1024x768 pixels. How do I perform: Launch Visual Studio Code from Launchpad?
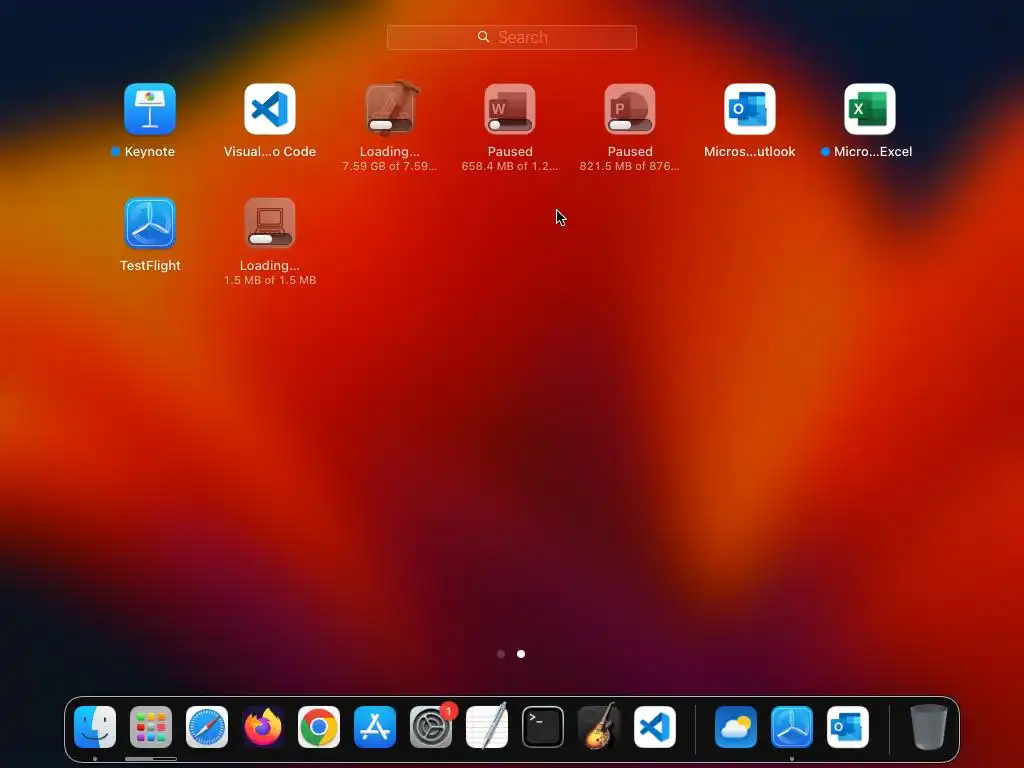coord(270,109)
